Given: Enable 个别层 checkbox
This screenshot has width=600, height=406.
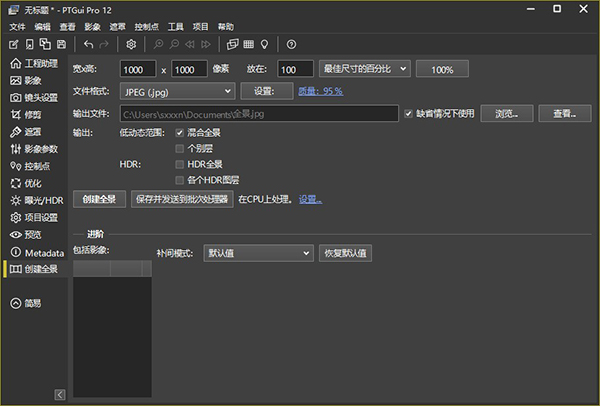Looking at the screenshot, I should click(179, 148).
